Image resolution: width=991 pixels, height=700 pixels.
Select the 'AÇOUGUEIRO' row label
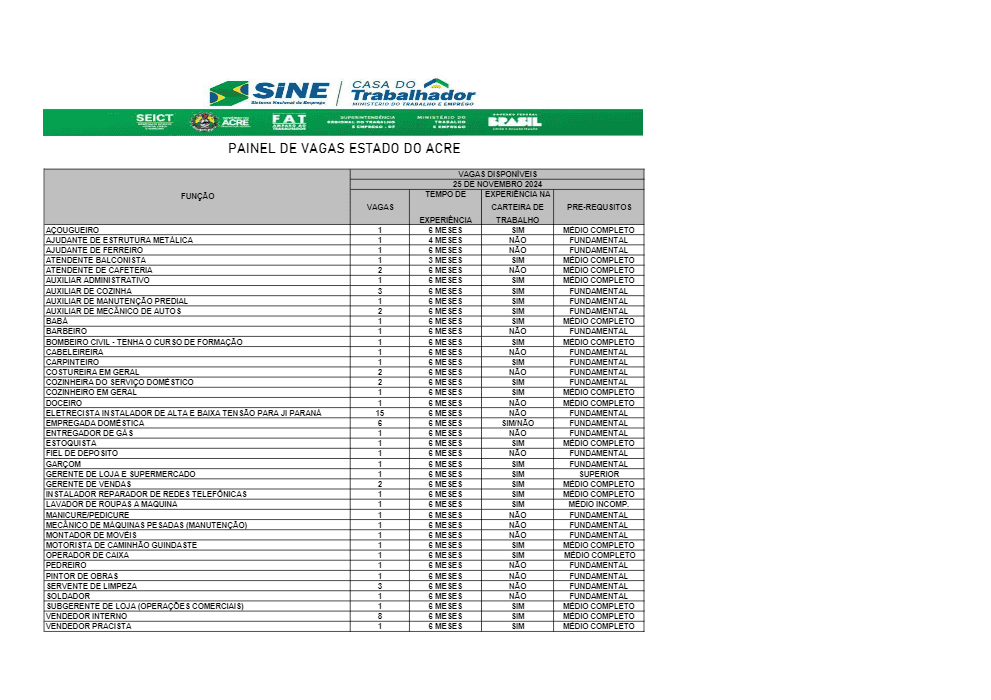pyautogui.click(x=72, y=230)
